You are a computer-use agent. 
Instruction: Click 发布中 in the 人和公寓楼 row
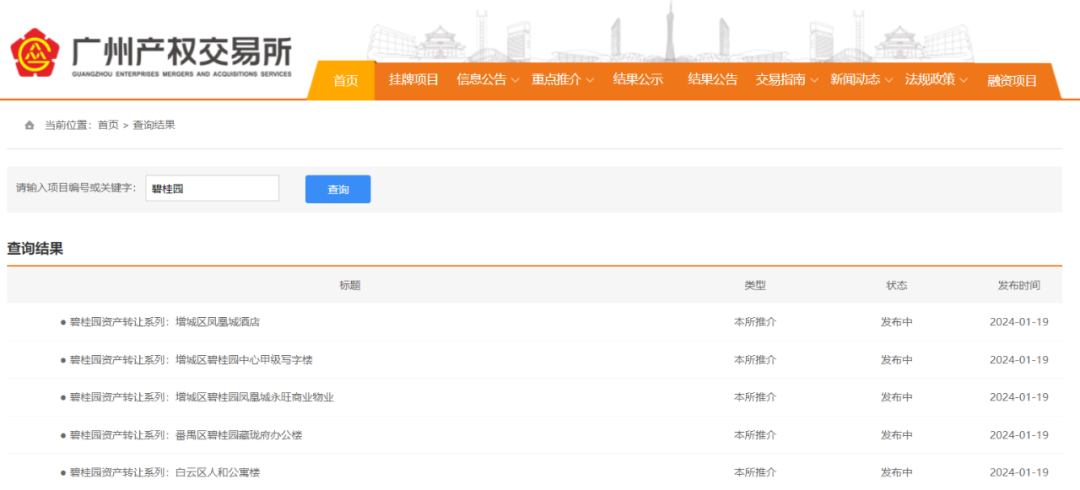click(897, 473)
